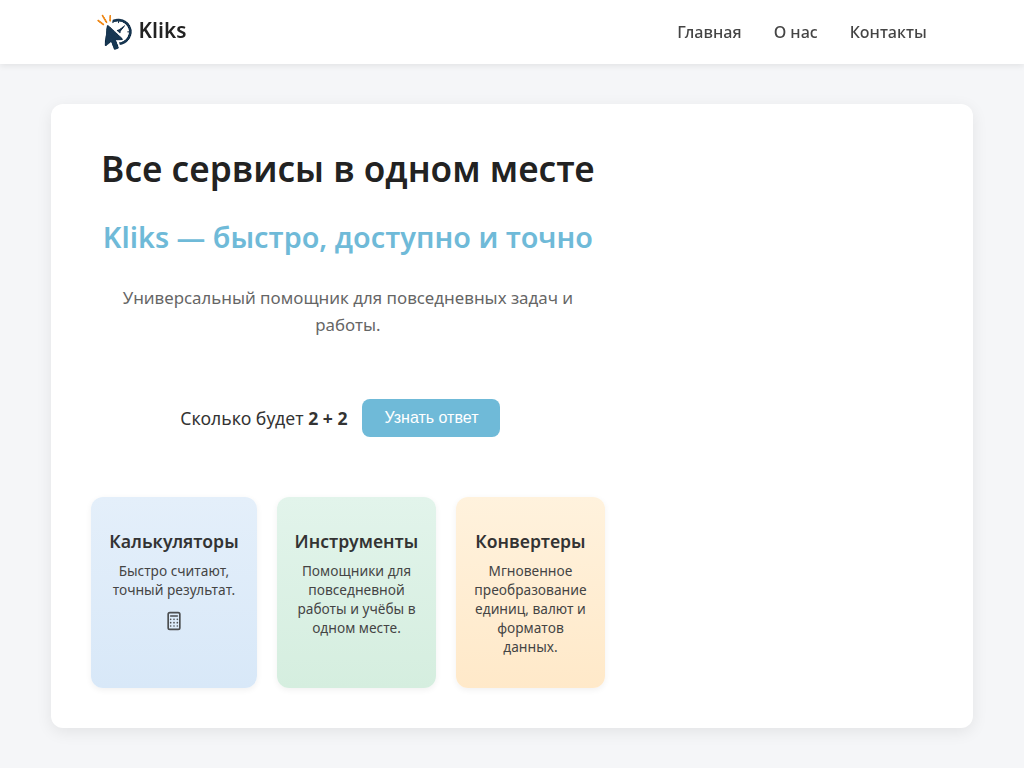Click the Калькуляторы card title

(173, 541)
